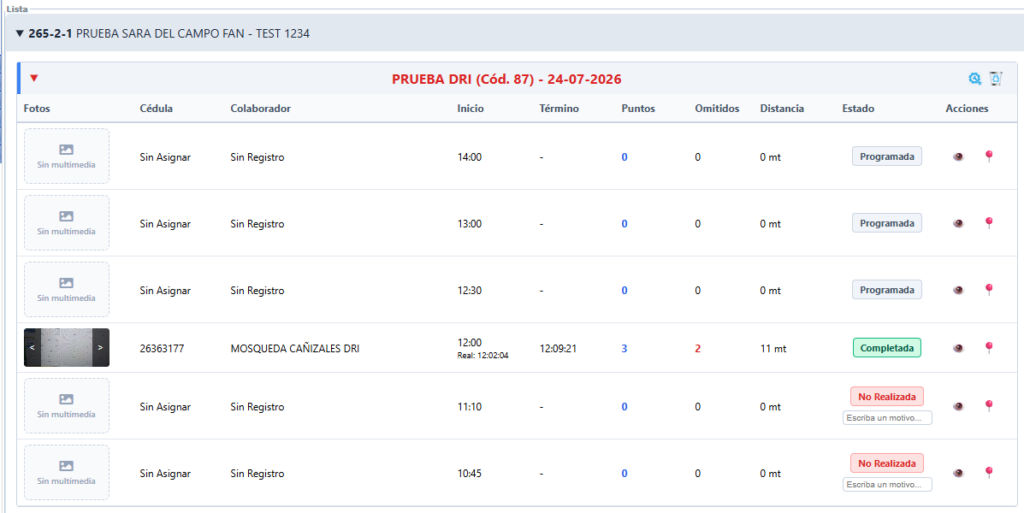This screenshot has width=1024, height=513.
Task: Click the Término column header
Action: point(559,108)
